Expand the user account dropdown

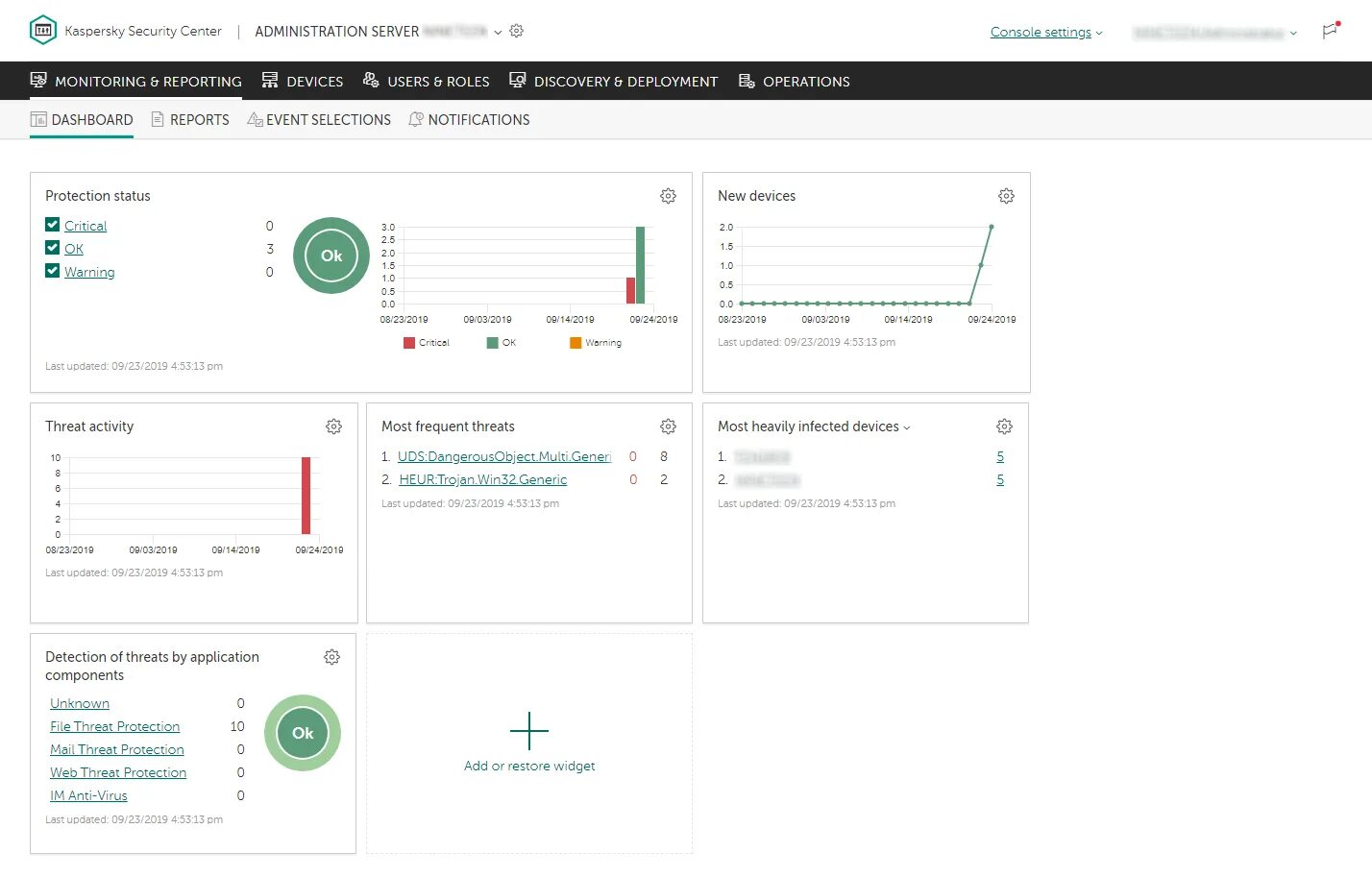[x=1293, y=33]
